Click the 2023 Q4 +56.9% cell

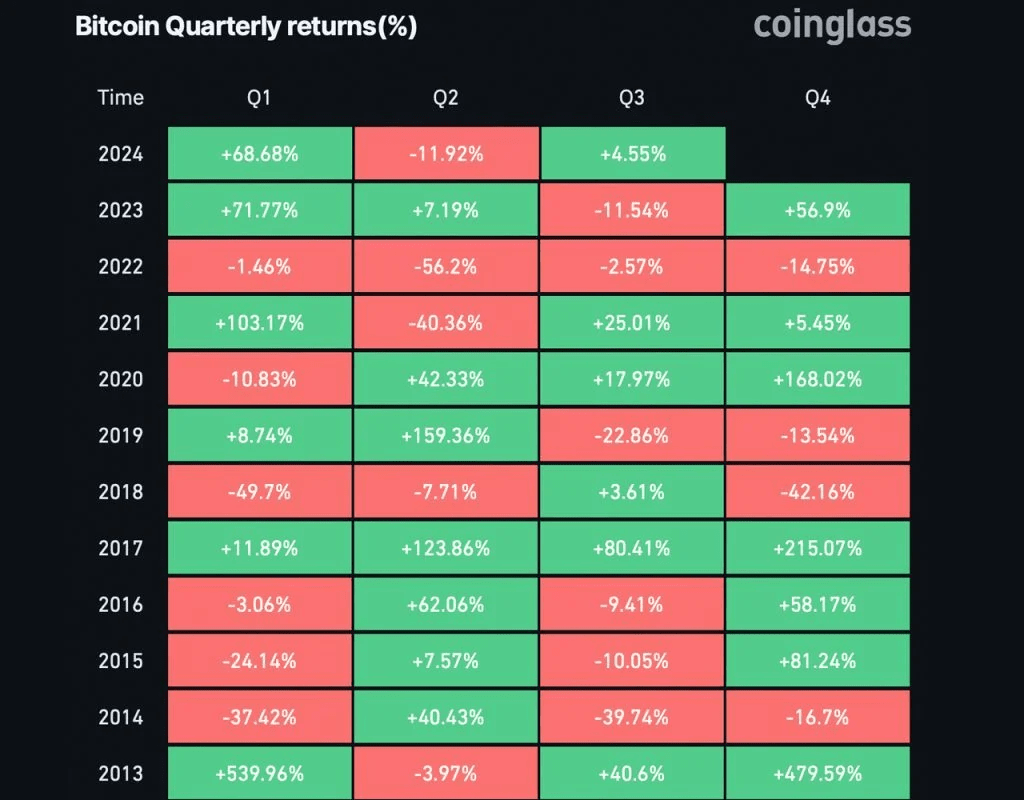point(818,210)
